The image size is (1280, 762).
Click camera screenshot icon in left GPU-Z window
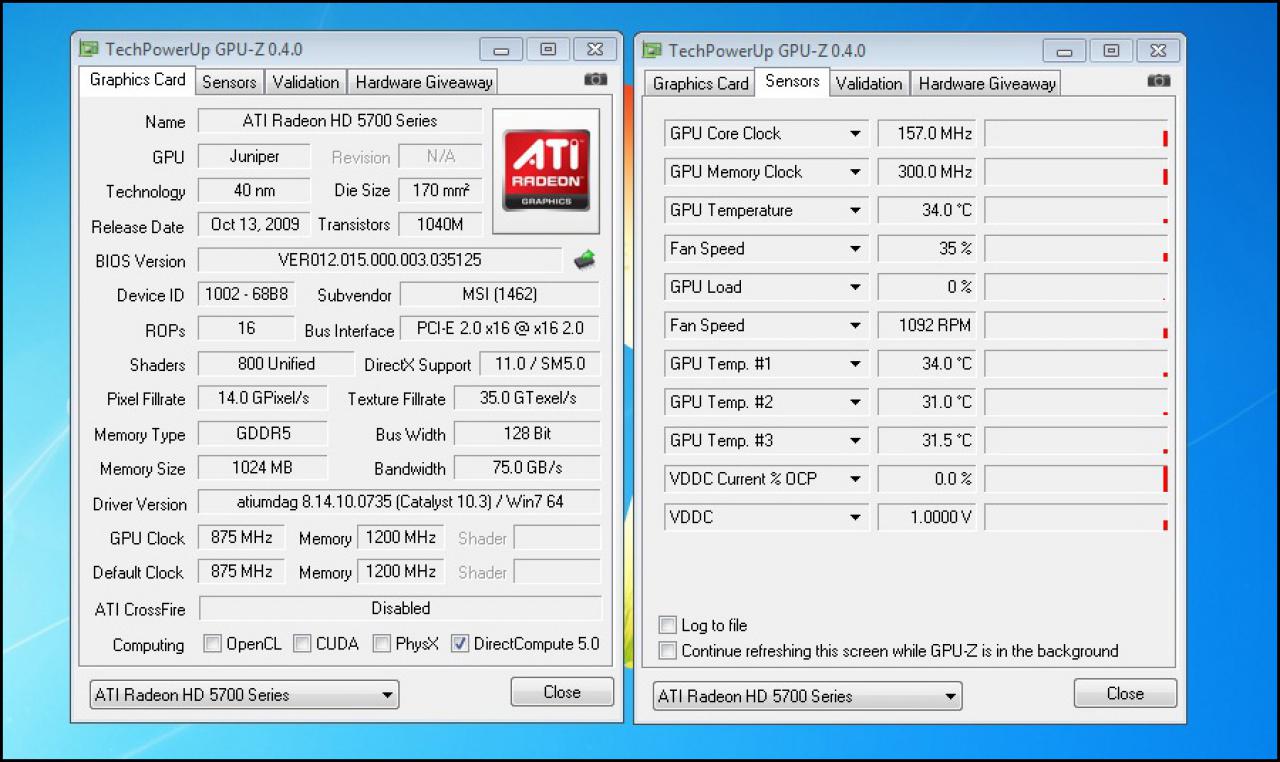tap(595, 79)
